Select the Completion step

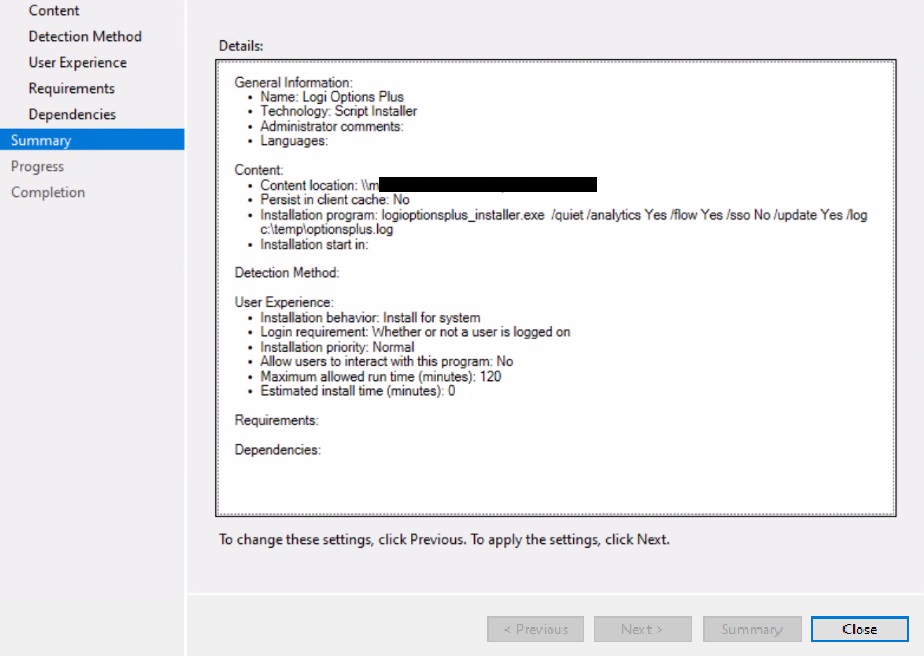click(x=48, y=192)
